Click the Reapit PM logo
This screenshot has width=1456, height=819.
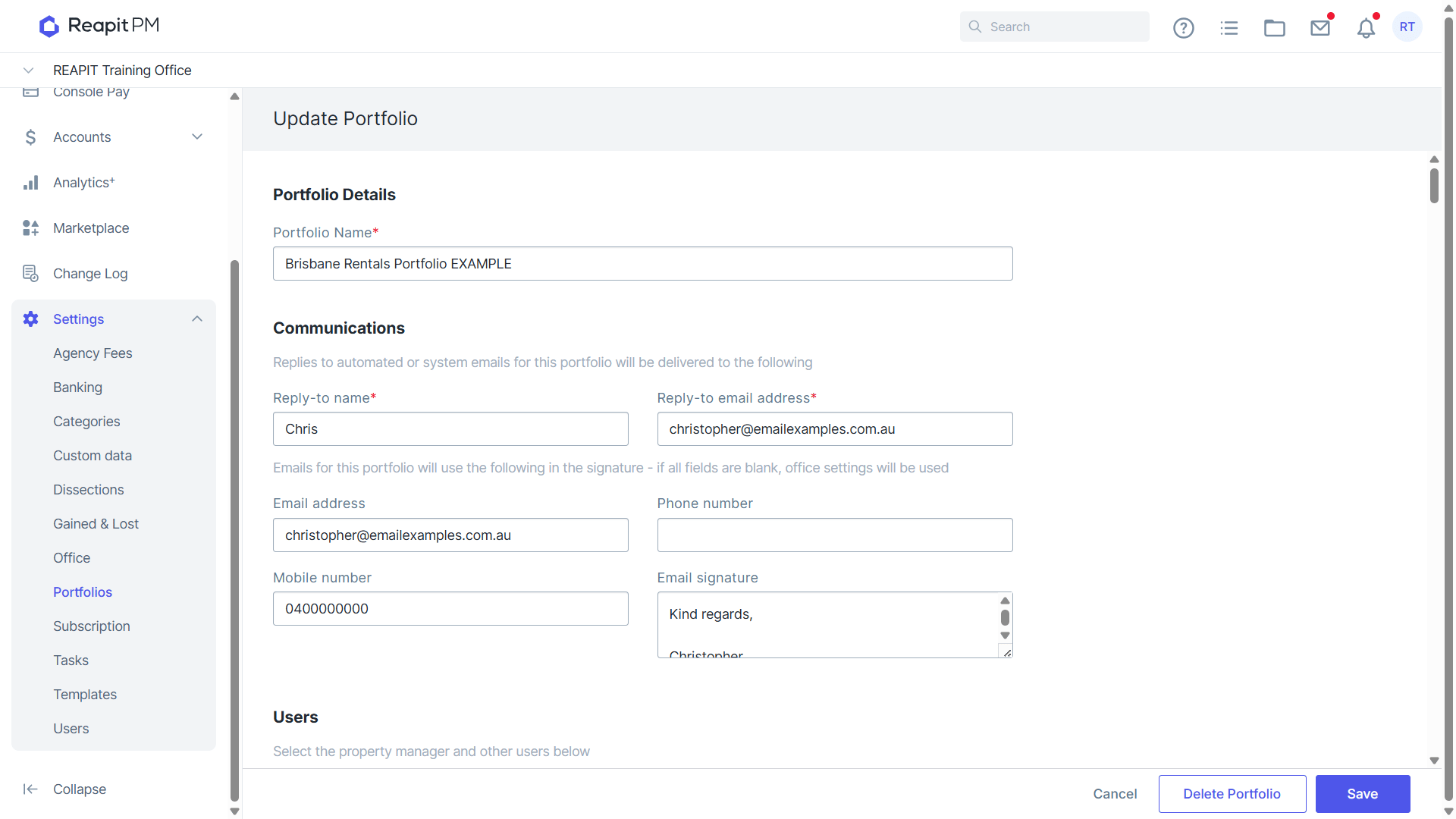(99, 26)
